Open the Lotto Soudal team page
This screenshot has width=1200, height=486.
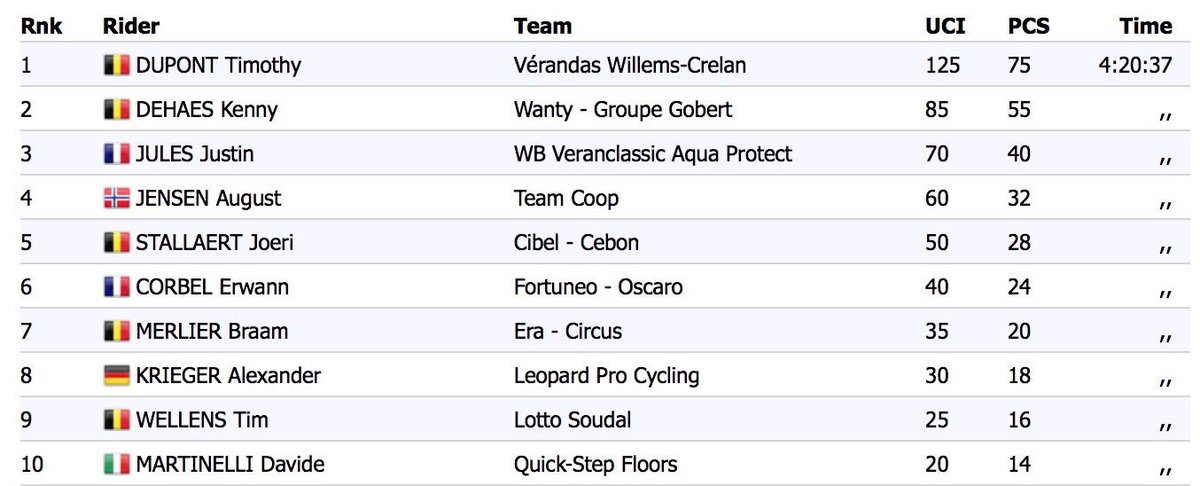(x=572, y=420)
